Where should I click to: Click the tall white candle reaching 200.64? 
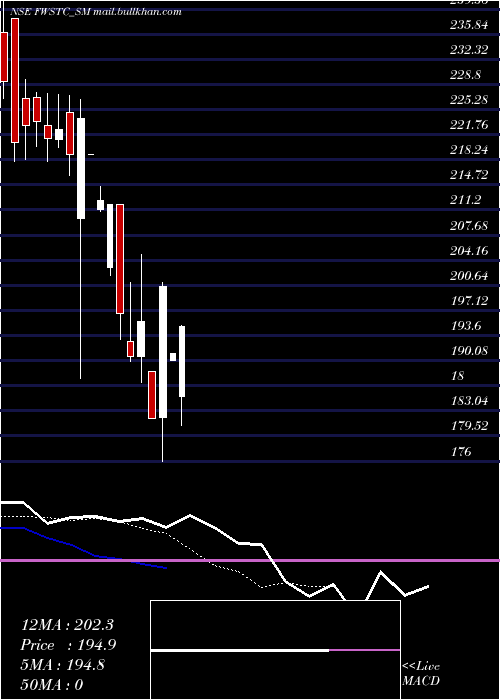point(163,352)
